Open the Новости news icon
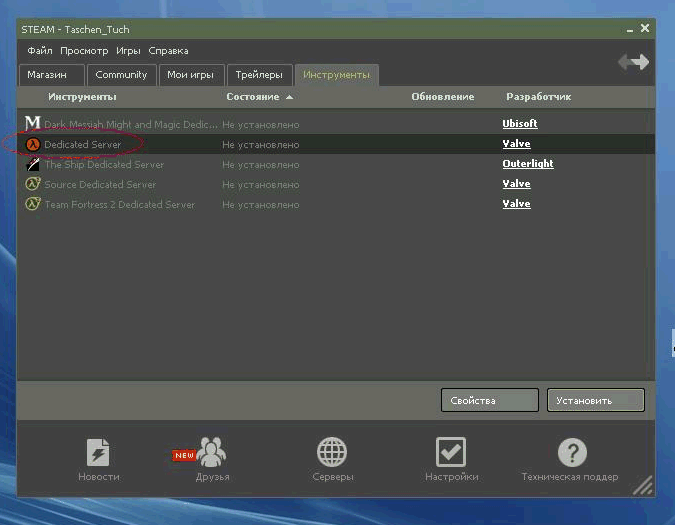 [x=98, y=452]
